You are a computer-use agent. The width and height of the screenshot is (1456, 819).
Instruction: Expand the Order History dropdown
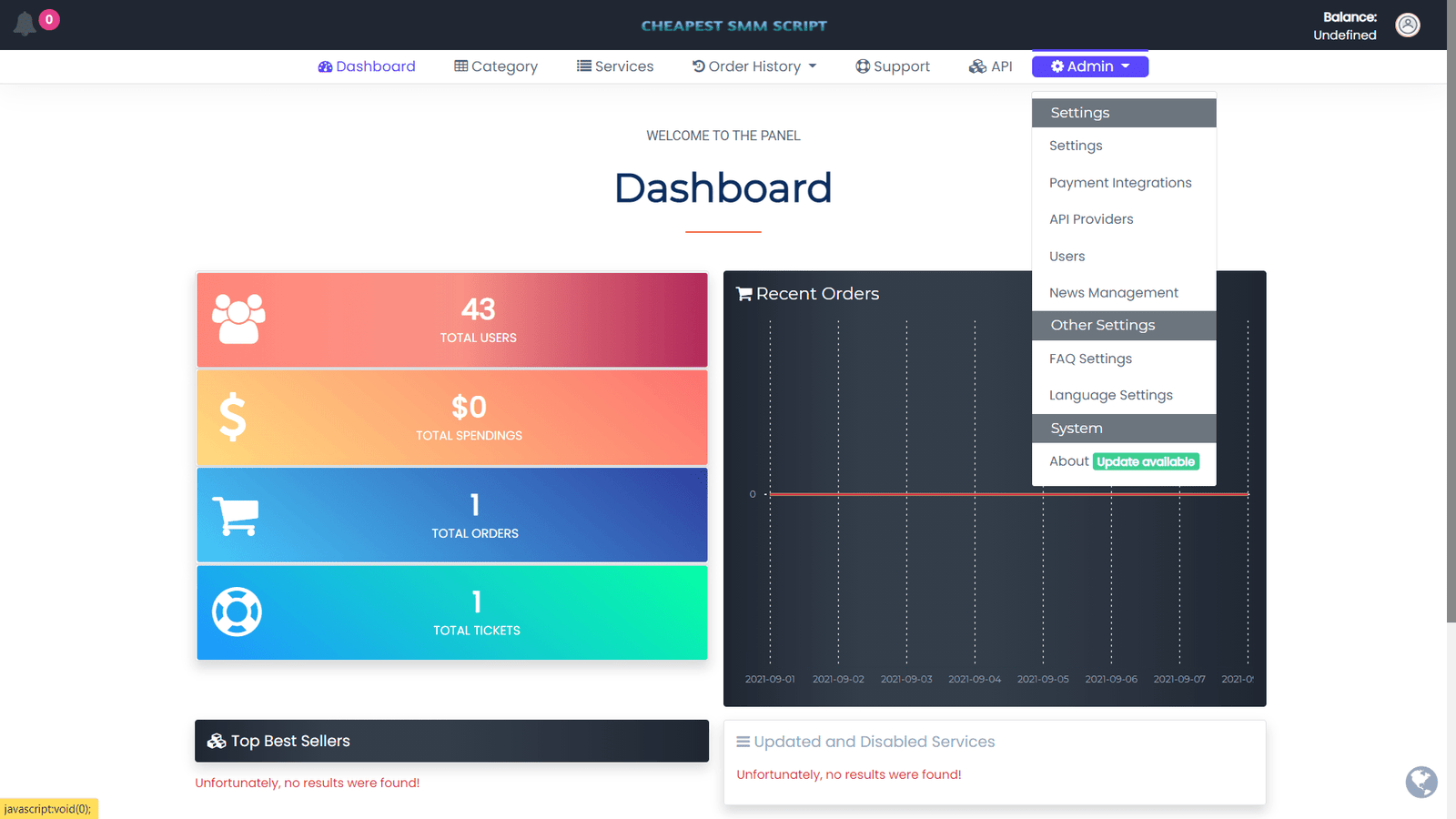[x=754, y=66]
